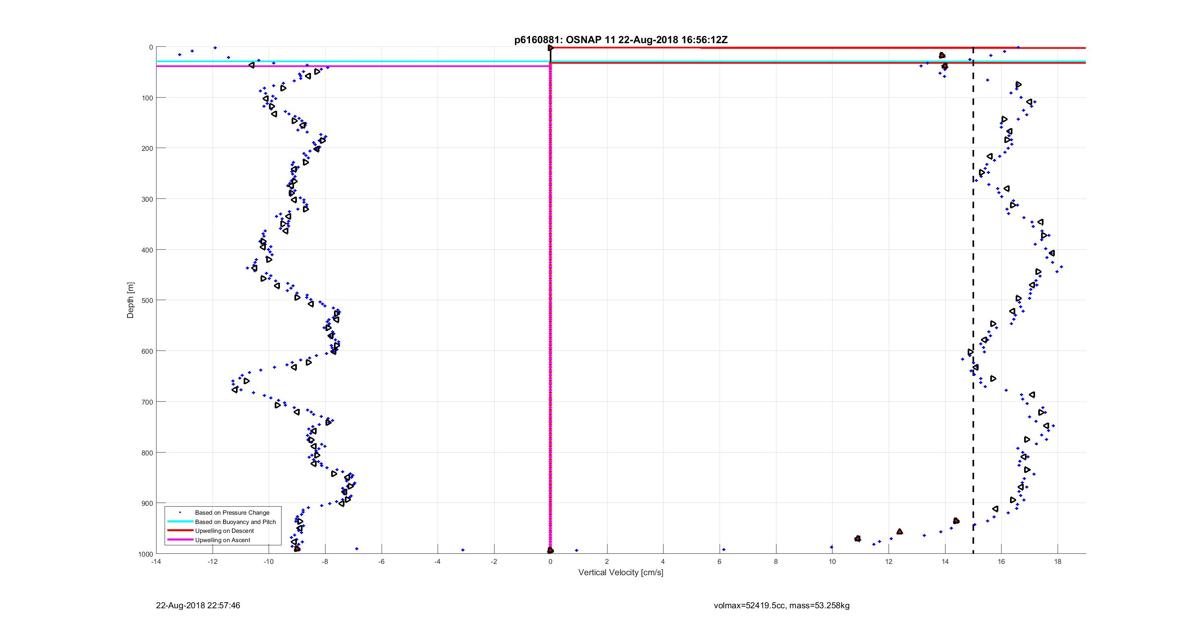This screenshot has width=1200, height=622.
Task: Select legend entry 'Based on Pressure Change'
Action: 231,512
